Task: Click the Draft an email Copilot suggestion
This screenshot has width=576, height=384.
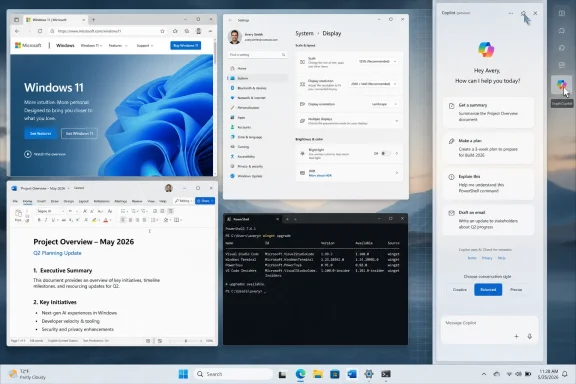Action: pyautogui.click(x=488, y=220)
